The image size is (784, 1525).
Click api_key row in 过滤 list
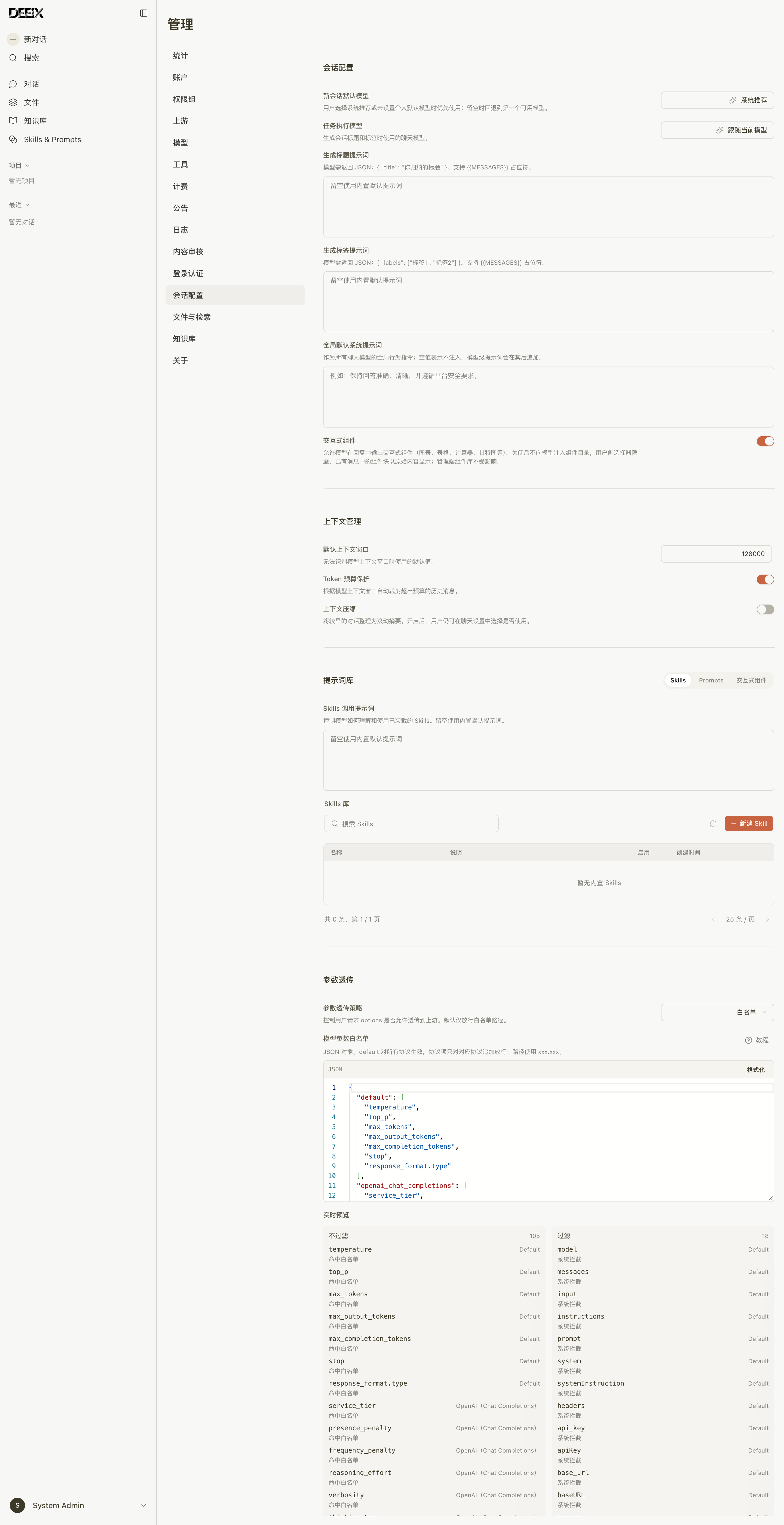pos(663,1433)
